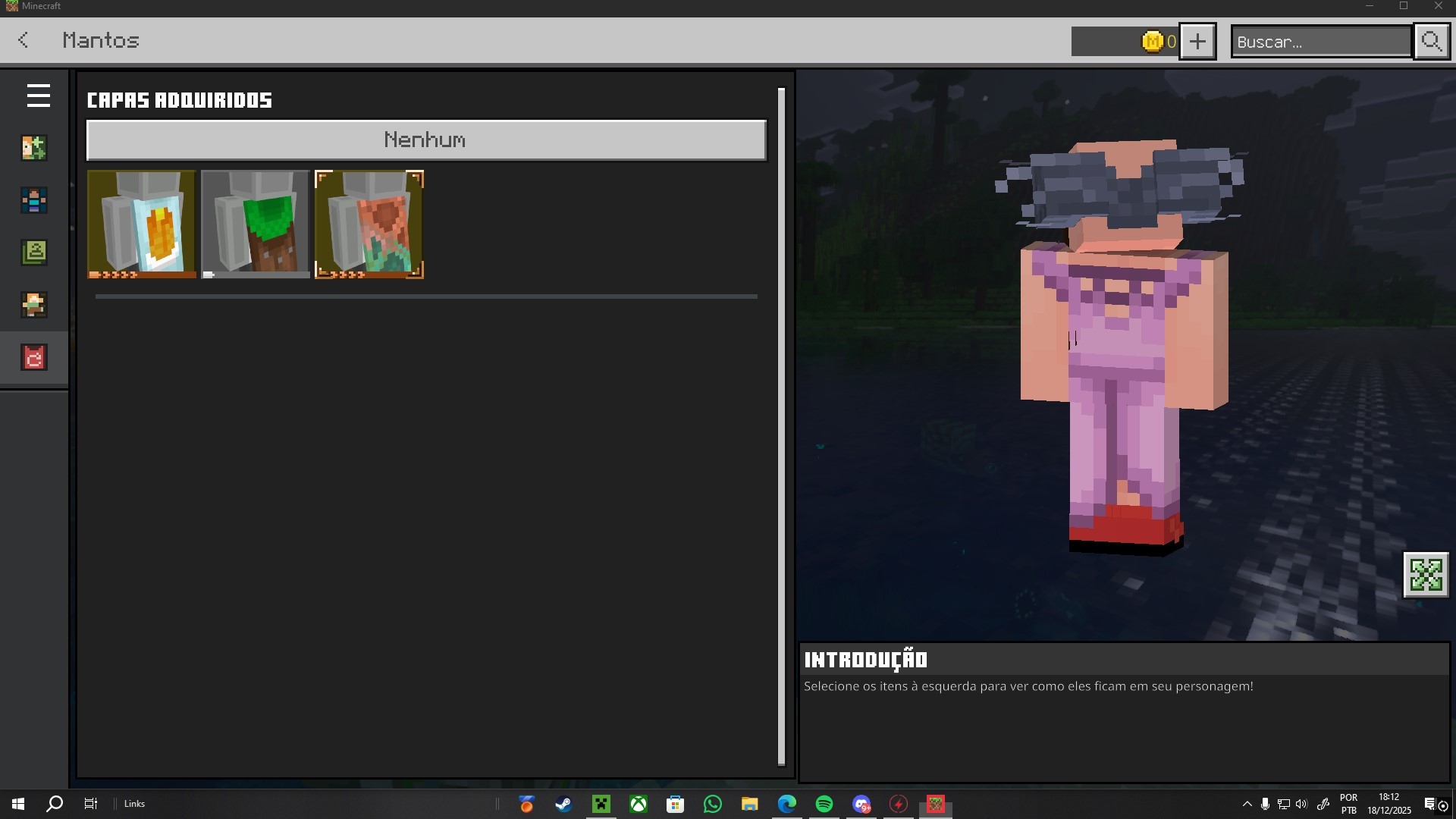Image resolution: width=1456 pixels, height=819 pixels.
Task: Open the Minecraft Creeper launcher taskbar icon
Action: click(601, 804)
